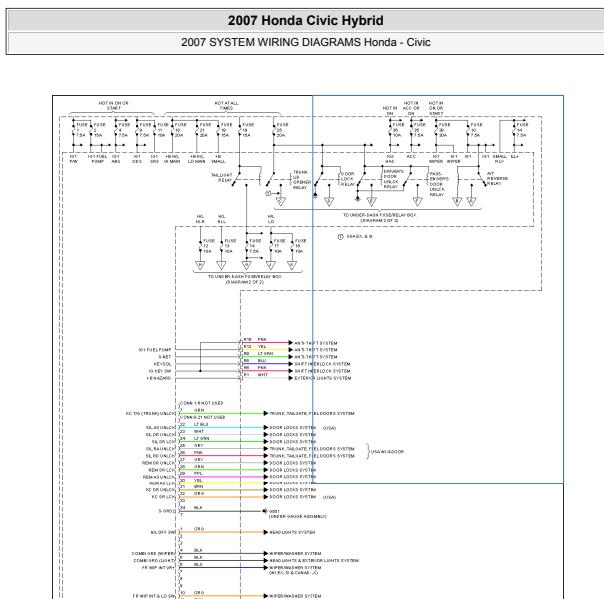Click connector triangle J below fuse 17
This screenshot has width=604, height=599.
tap(271, 265)
